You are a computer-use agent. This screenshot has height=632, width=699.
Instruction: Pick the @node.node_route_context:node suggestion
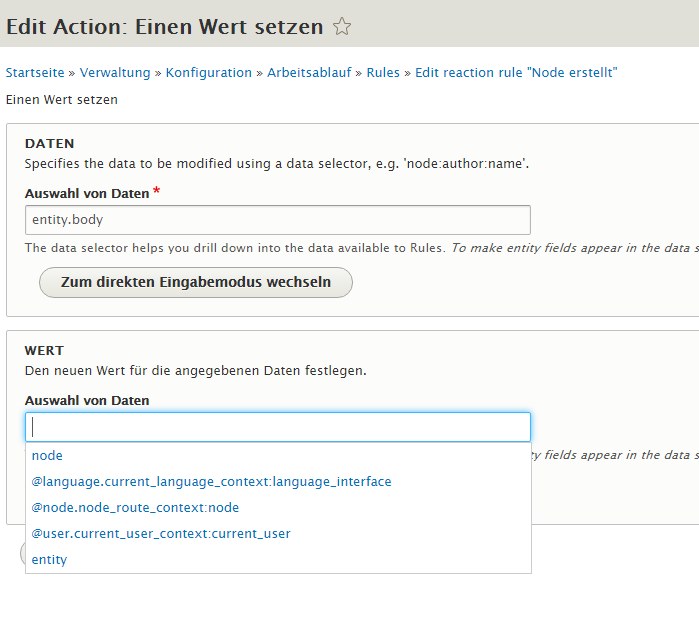coord(135,508)
